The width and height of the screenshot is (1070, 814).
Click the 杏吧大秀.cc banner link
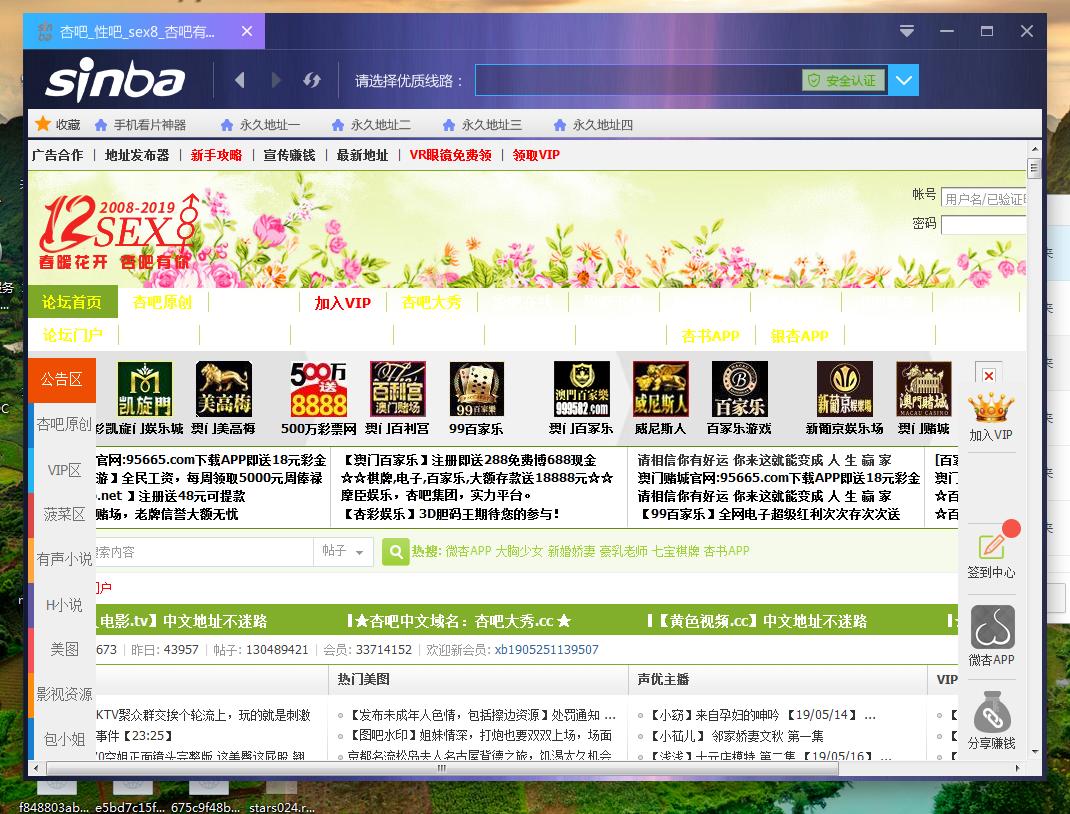pyautogui.click(x=459, y=621)
